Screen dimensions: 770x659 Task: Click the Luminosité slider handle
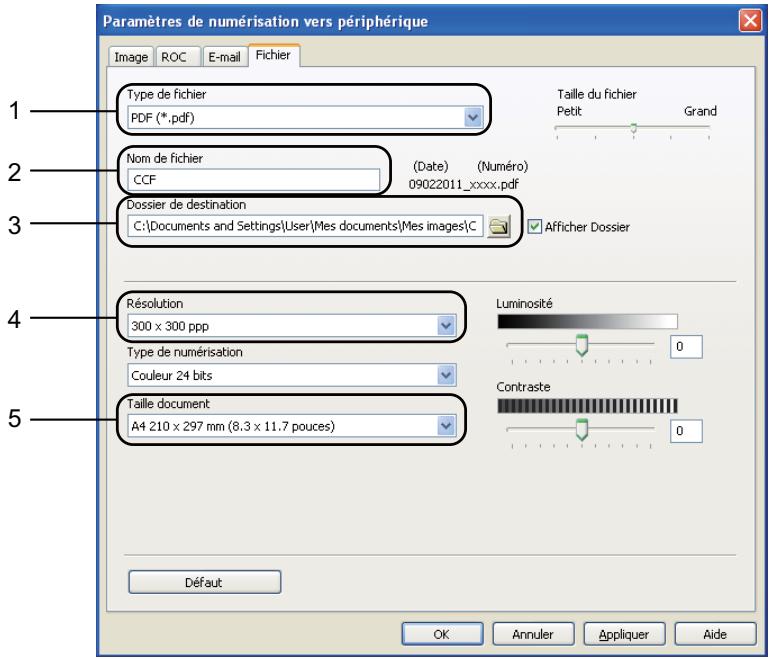click(581, 345)
